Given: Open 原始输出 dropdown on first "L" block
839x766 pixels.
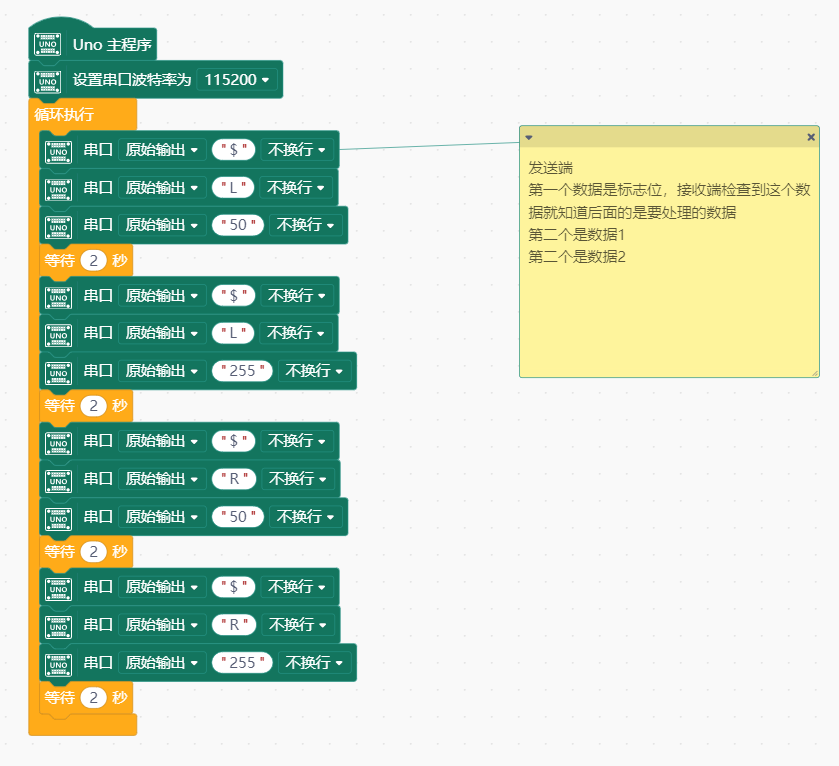Looking at the screenshot, I should tap(162, 188).
